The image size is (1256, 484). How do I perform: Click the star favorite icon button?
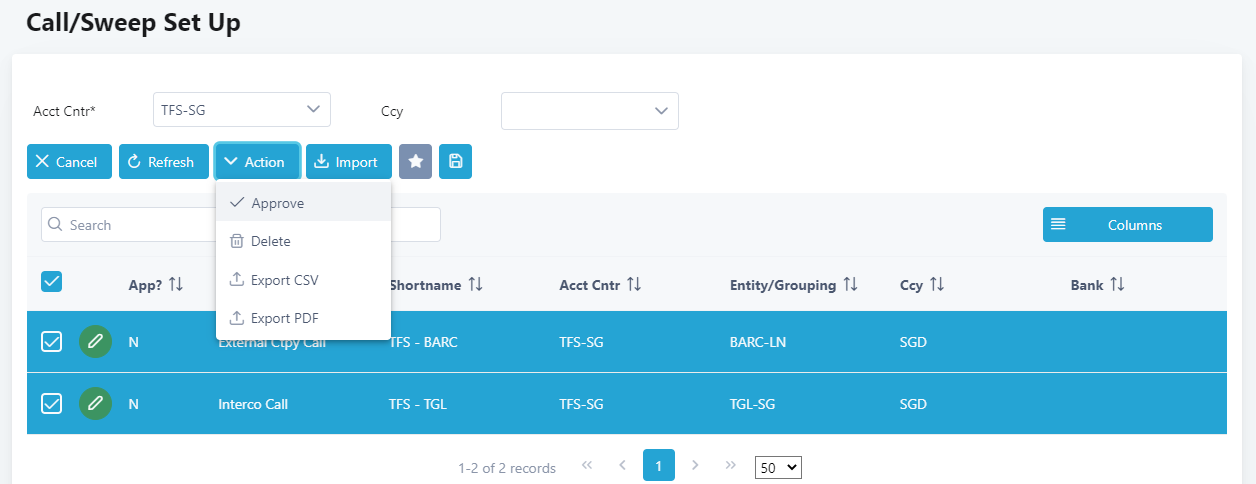[415, 162]
